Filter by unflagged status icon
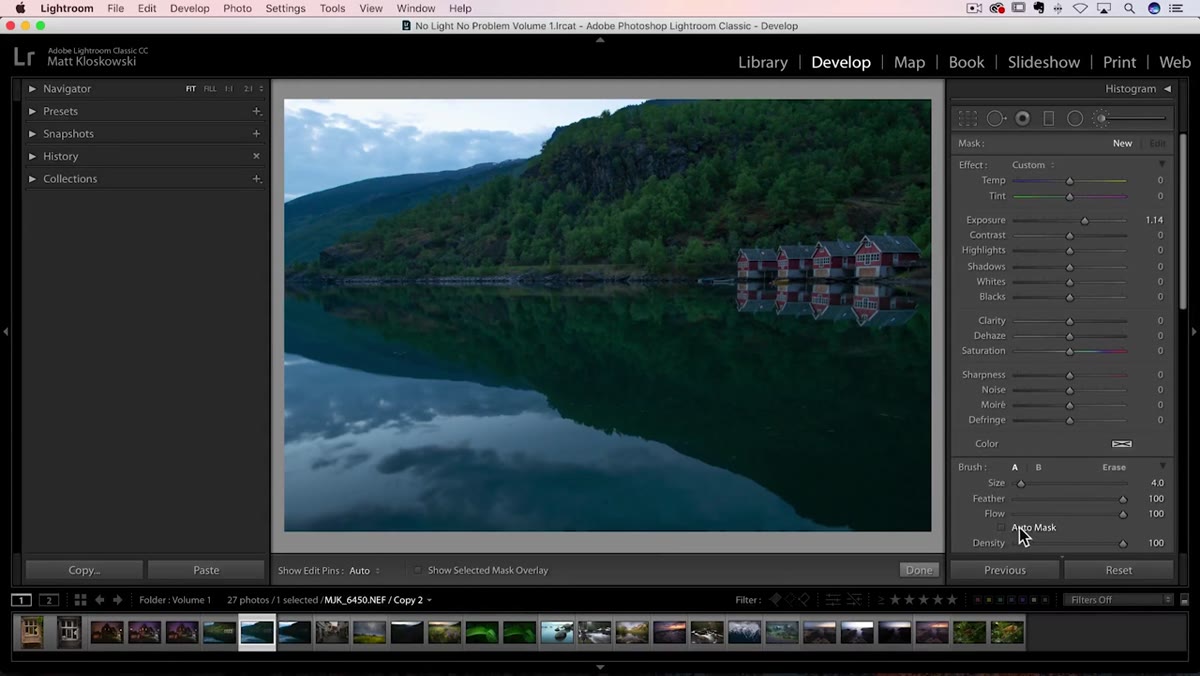The width and height of the screenshot is (1200, 676). (x=790, y=600)
